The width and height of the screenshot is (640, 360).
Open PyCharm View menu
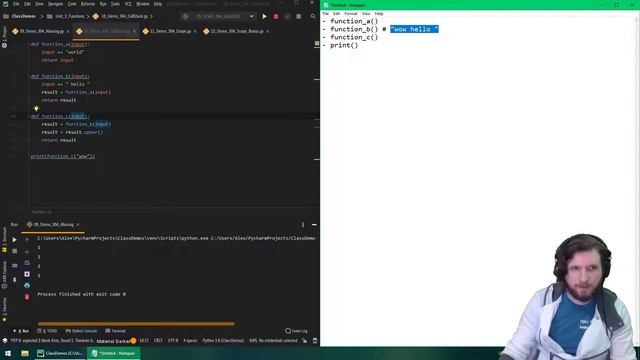point(39,4)
